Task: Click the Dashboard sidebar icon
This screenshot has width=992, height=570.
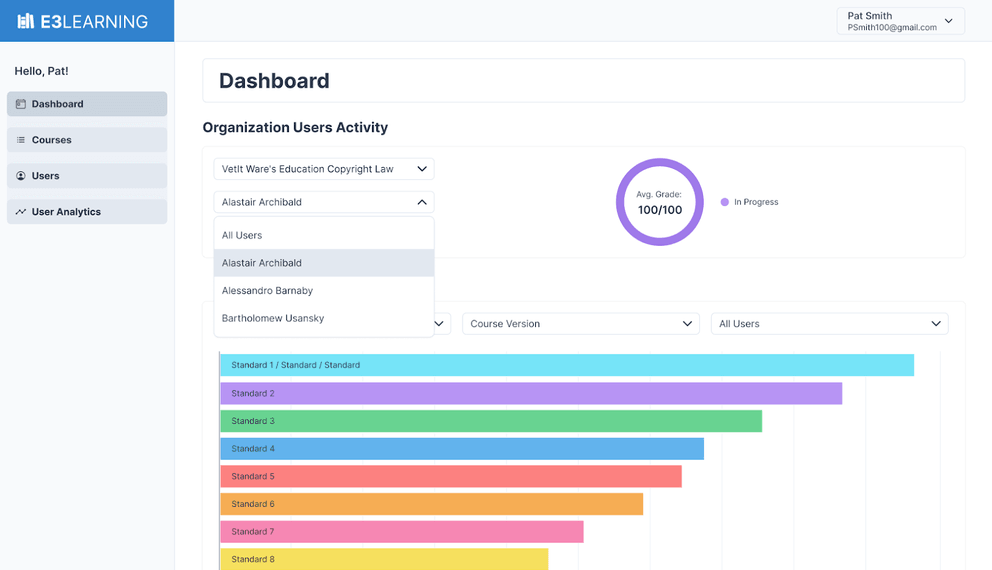Action: click(x=21, y=104)
